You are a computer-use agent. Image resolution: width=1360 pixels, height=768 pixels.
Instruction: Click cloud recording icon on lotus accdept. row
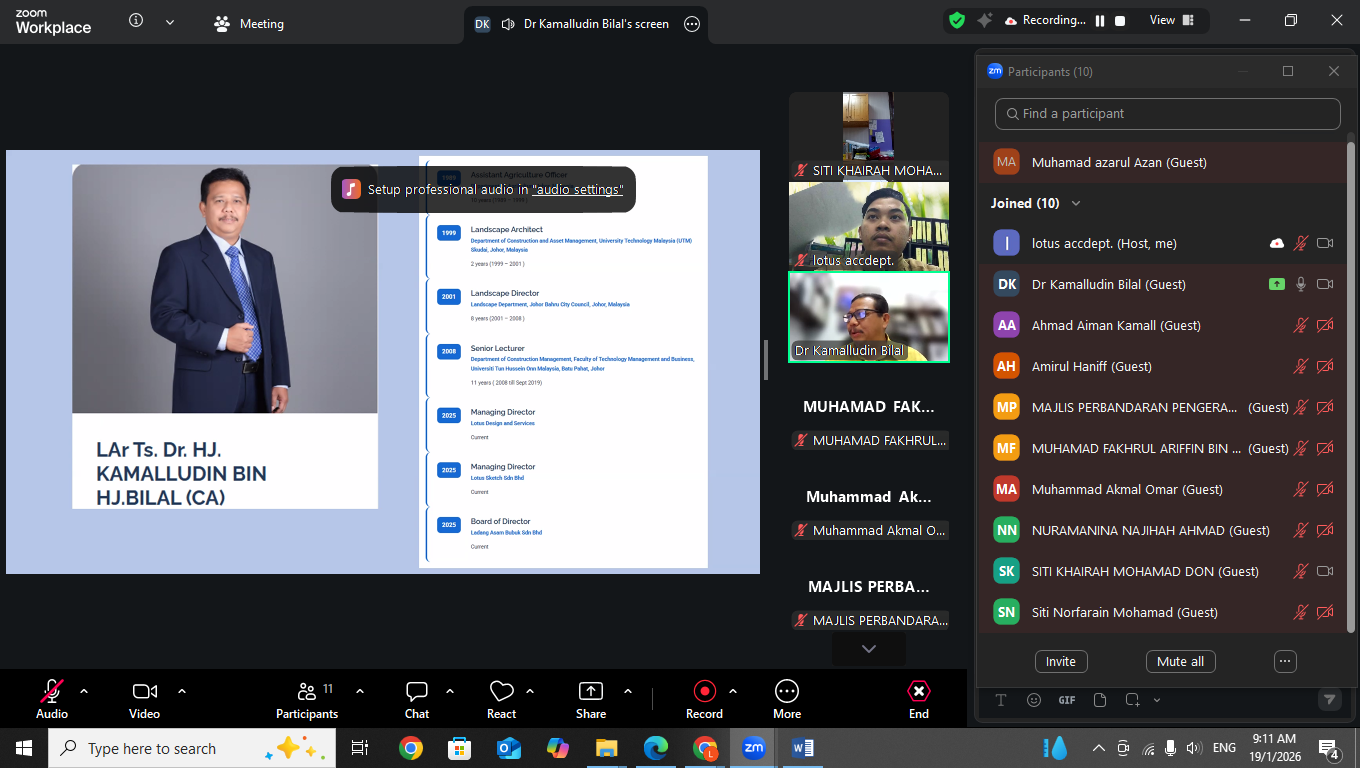[x=1277, y=243]
